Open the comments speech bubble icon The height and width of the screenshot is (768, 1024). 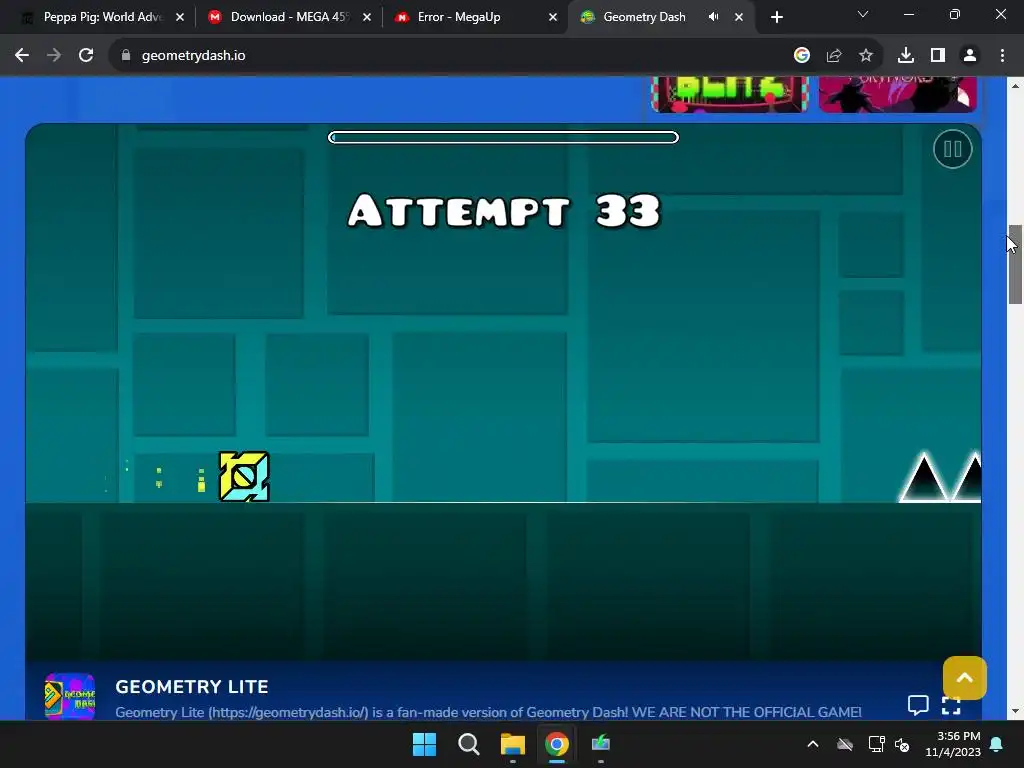point(918,705)
